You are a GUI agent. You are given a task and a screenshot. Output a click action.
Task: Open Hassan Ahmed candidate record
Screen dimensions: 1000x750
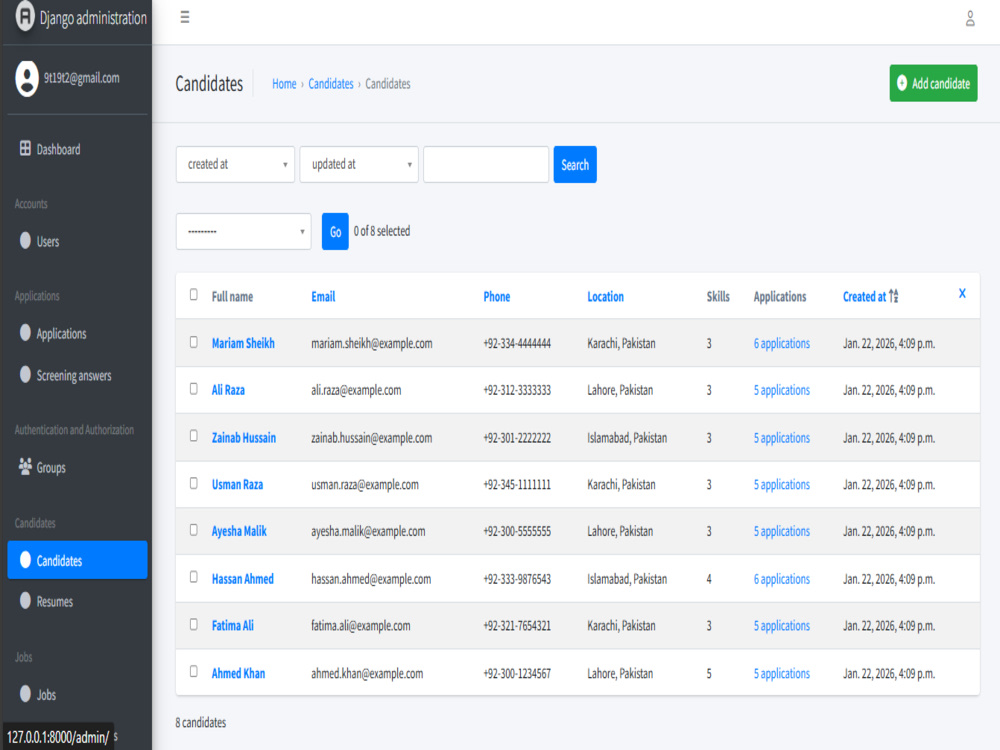pyautogui.click(x=242, y=578)
